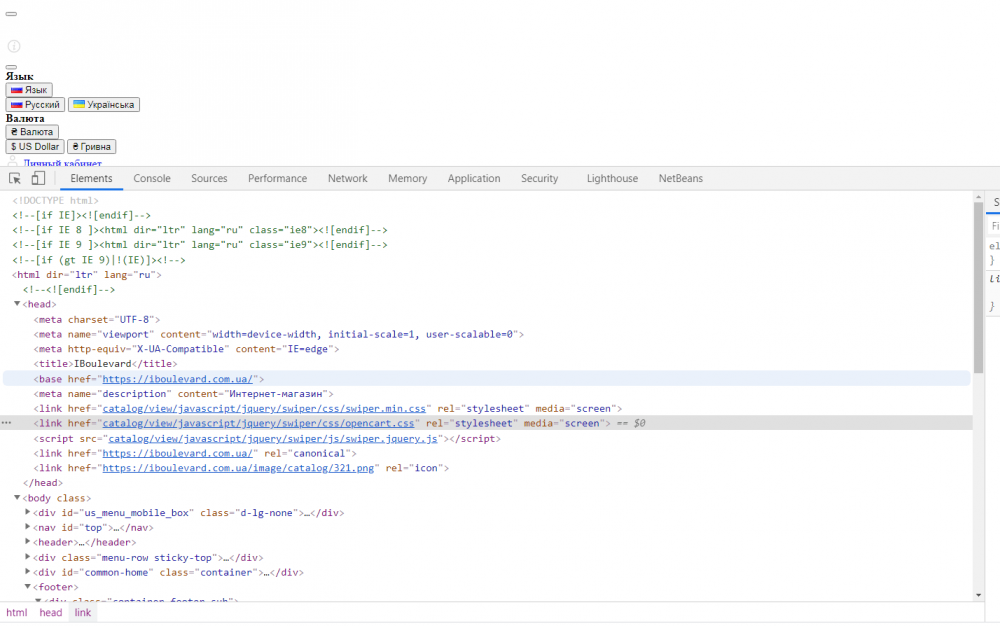Collapse the body element
The image size is (1000, 626).
coord(17,498)
